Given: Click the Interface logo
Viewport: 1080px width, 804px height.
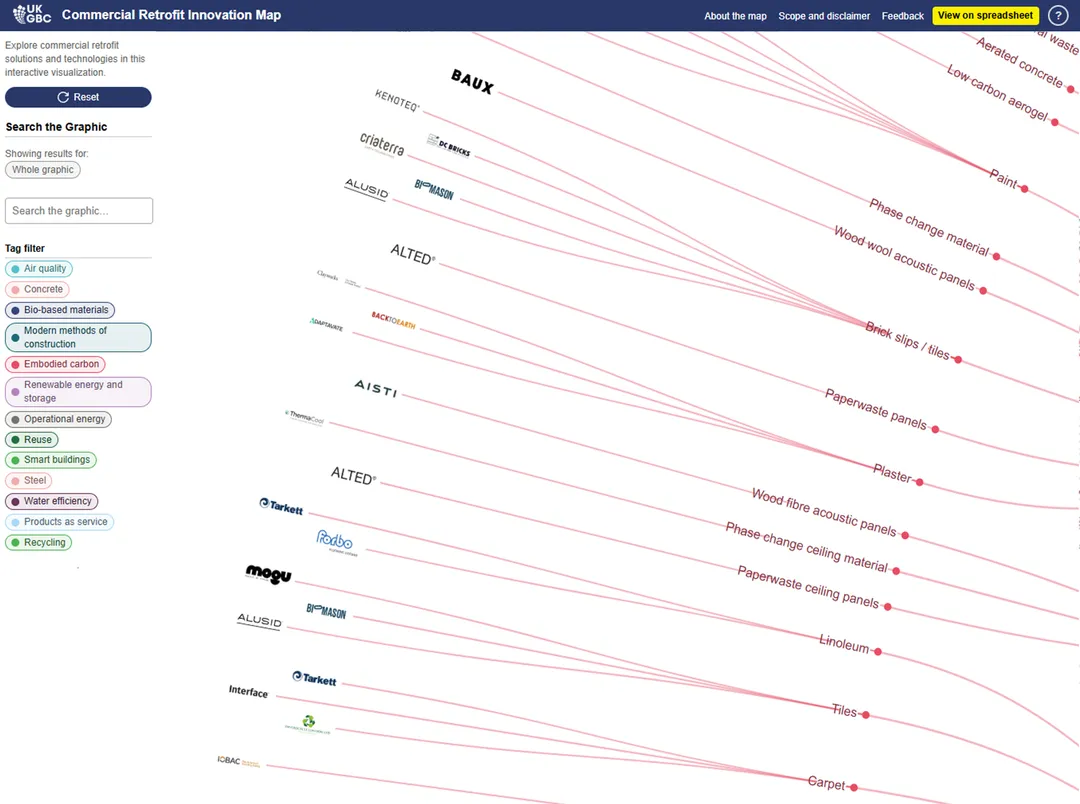Looking at the screenshot, I should point(248,692).
